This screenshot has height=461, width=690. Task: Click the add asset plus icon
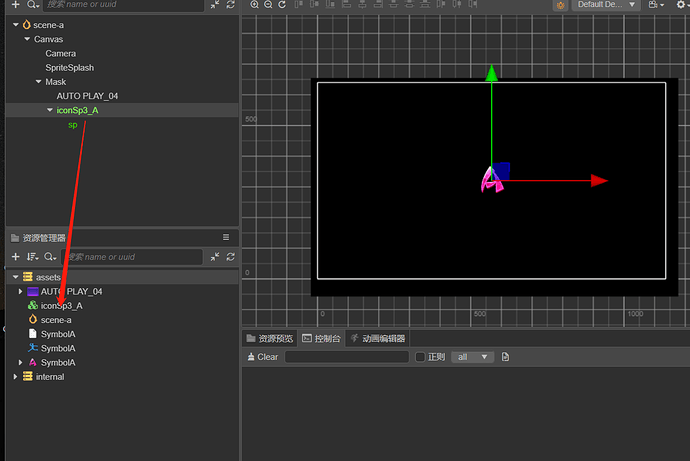(15, 257)
